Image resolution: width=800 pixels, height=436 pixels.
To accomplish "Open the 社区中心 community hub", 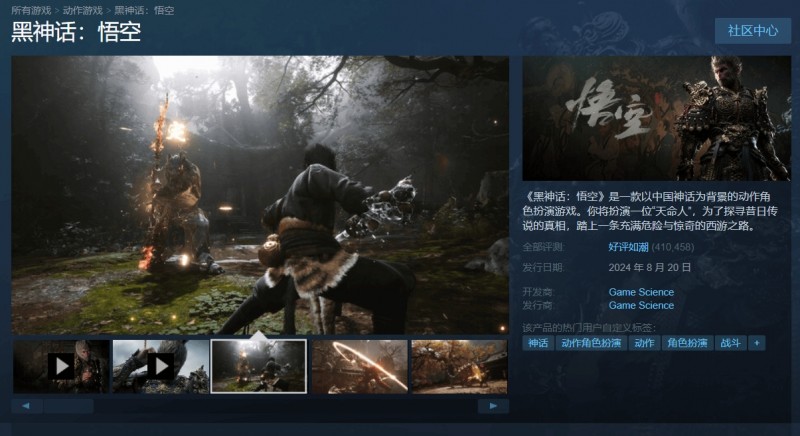I will coord(753,30).
